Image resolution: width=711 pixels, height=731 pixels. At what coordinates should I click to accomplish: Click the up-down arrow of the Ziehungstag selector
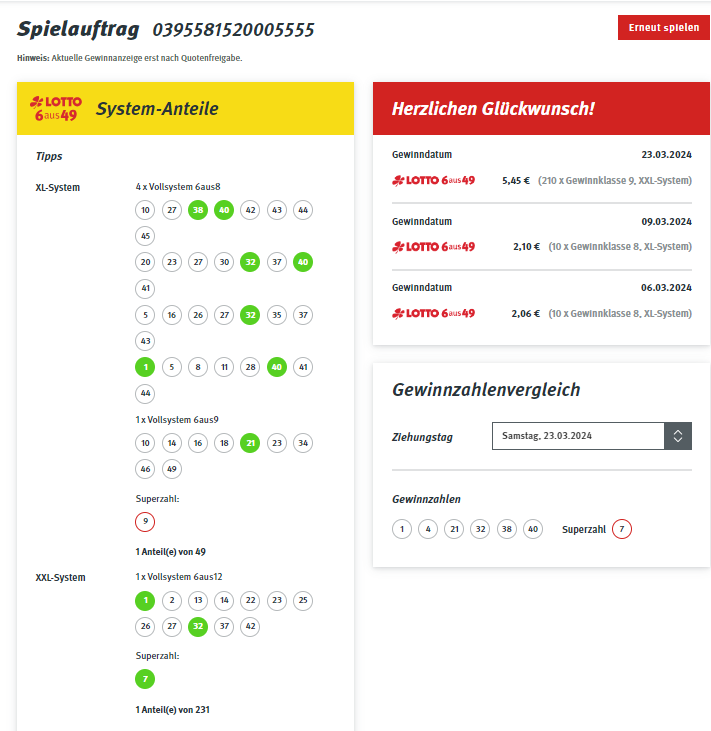678,436
